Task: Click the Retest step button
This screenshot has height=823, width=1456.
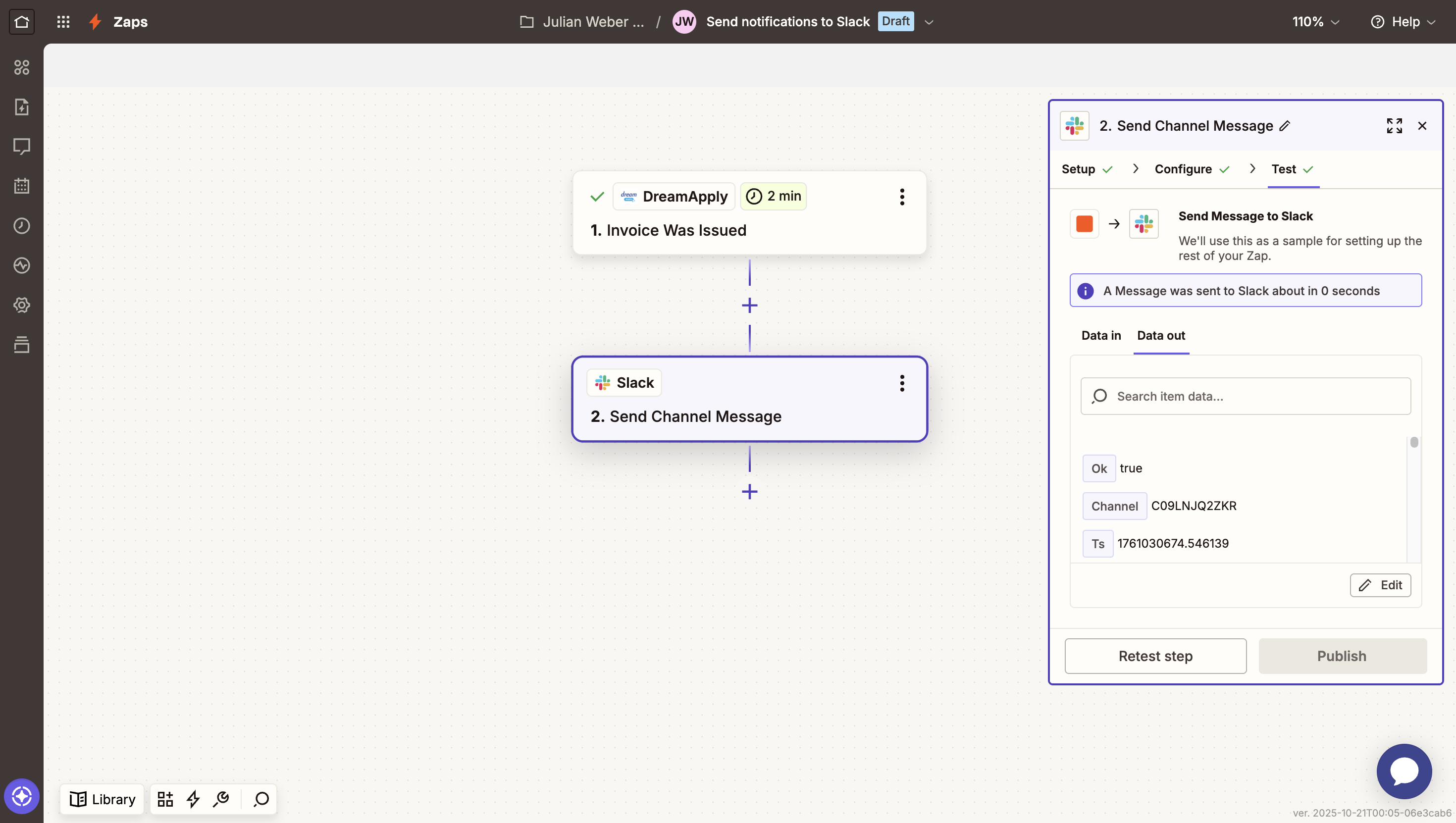Action: 1155,656
